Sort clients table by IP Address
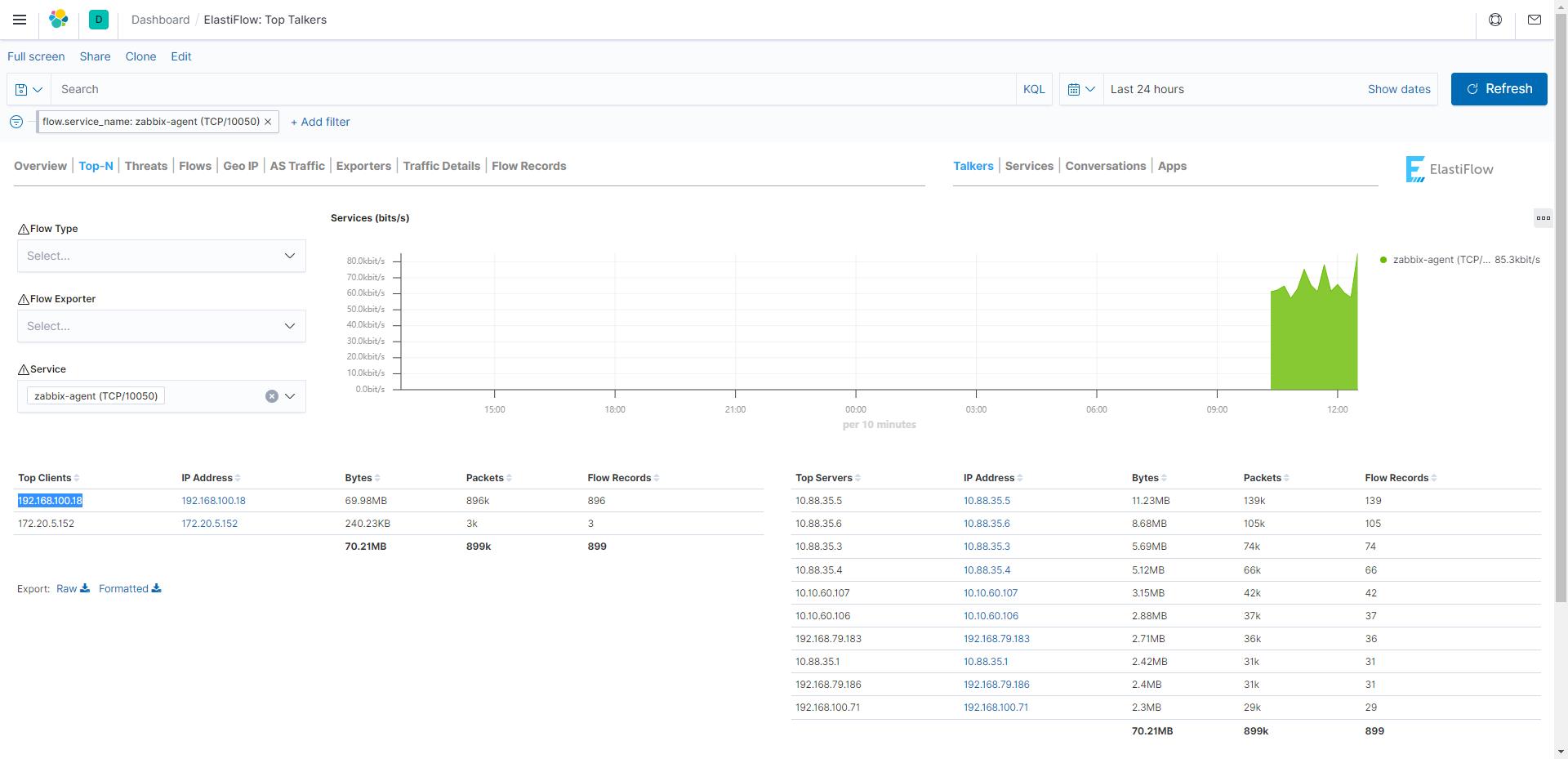The height and width of the screenshot is (759, 1568). point(211,478)
